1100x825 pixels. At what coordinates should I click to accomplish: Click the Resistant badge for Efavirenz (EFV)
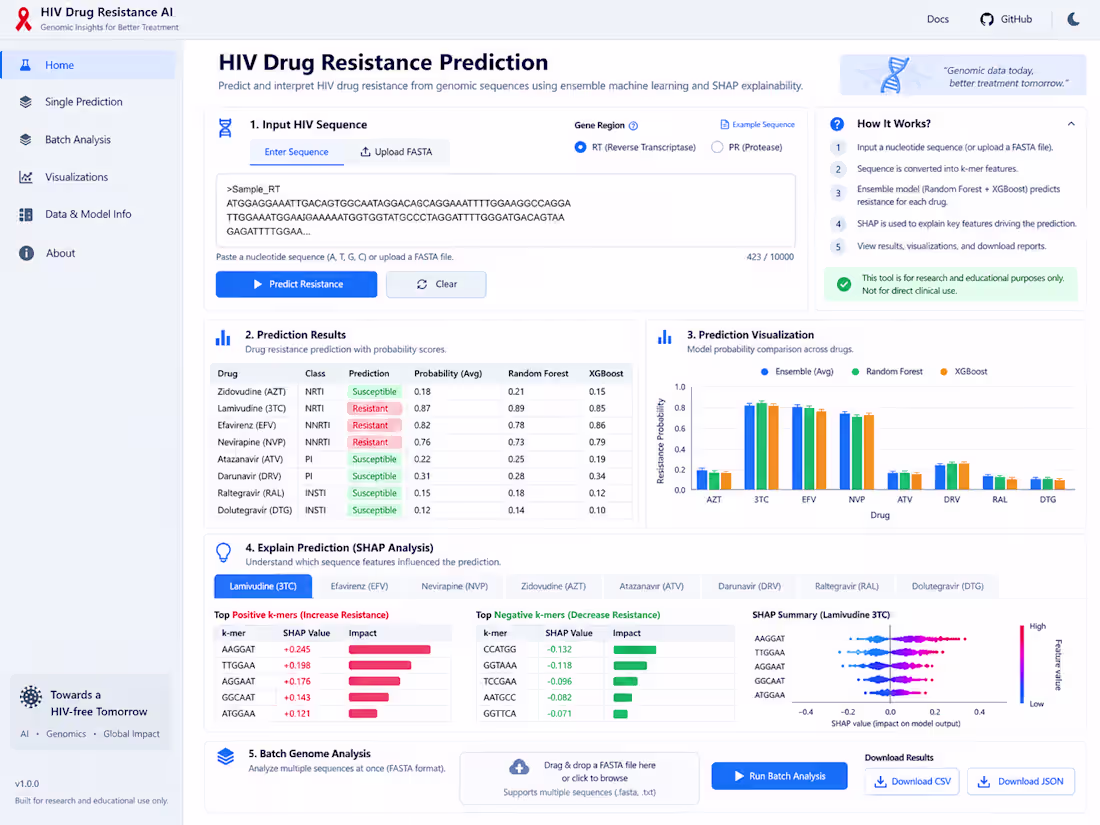[x=374, y=425]
